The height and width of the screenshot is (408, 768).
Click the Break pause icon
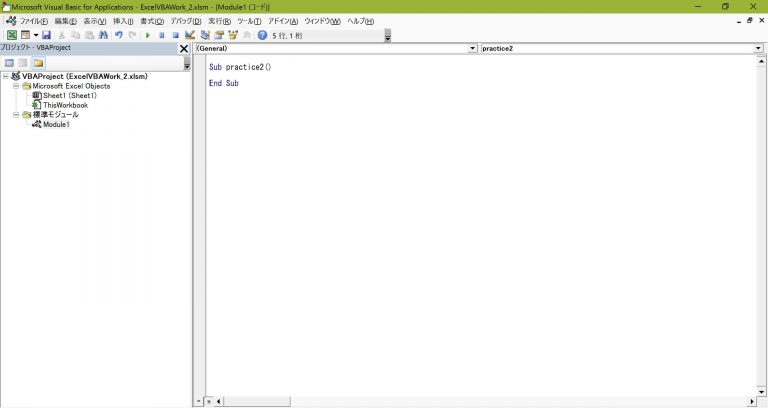point(161,35)
